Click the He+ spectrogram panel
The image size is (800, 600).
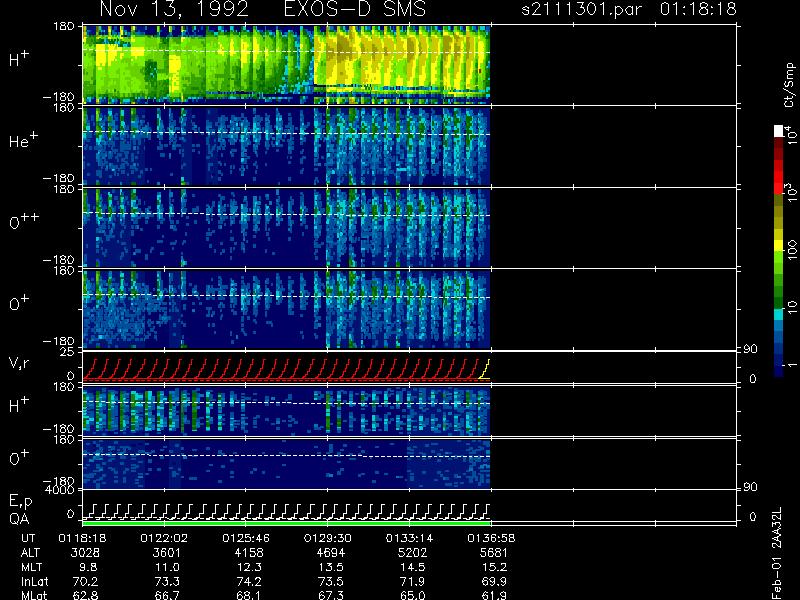coord(286,146)
